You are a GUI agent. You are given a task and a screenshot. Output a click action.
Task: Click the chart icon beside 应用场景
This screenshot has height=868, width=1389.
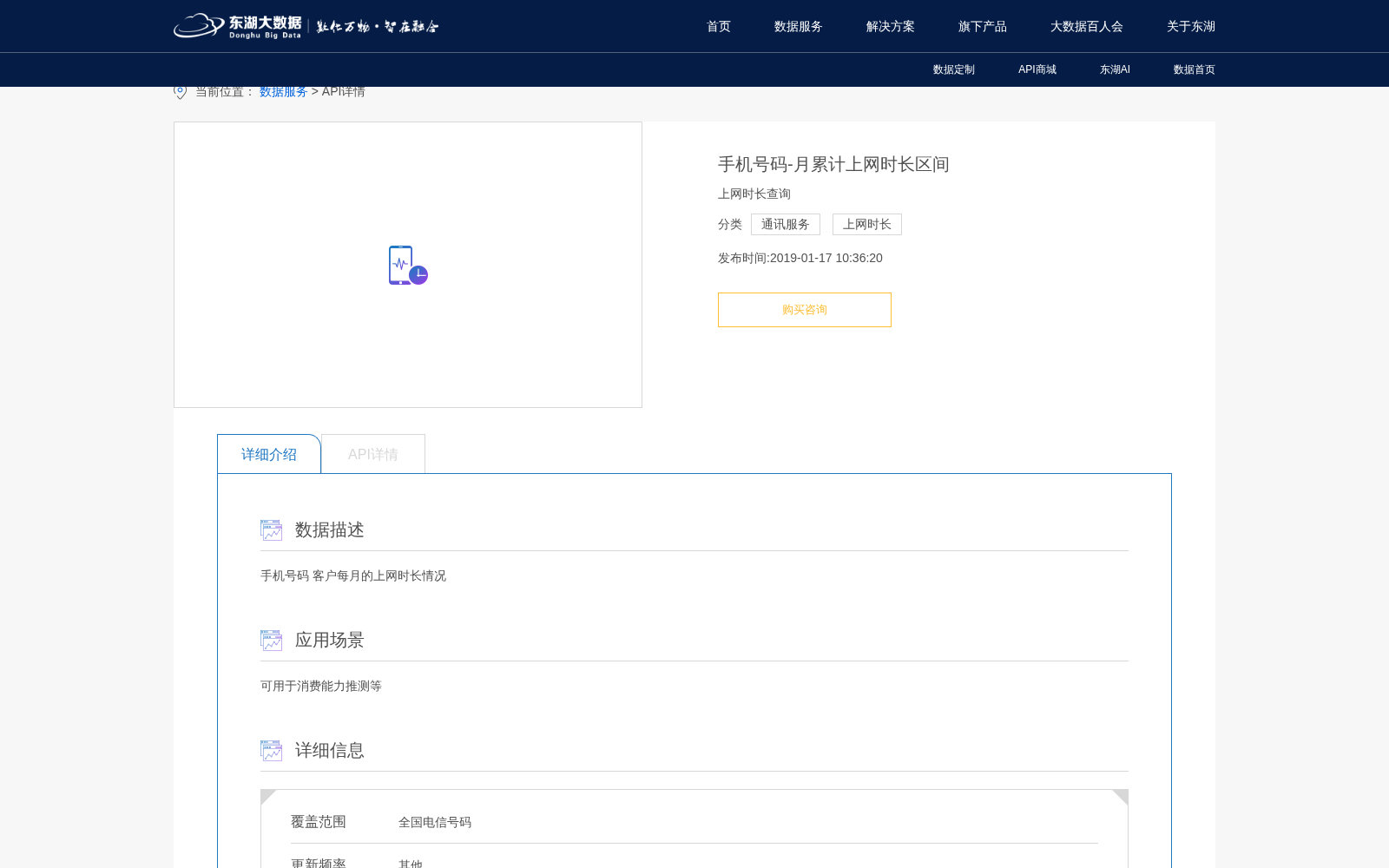(272, 641)
